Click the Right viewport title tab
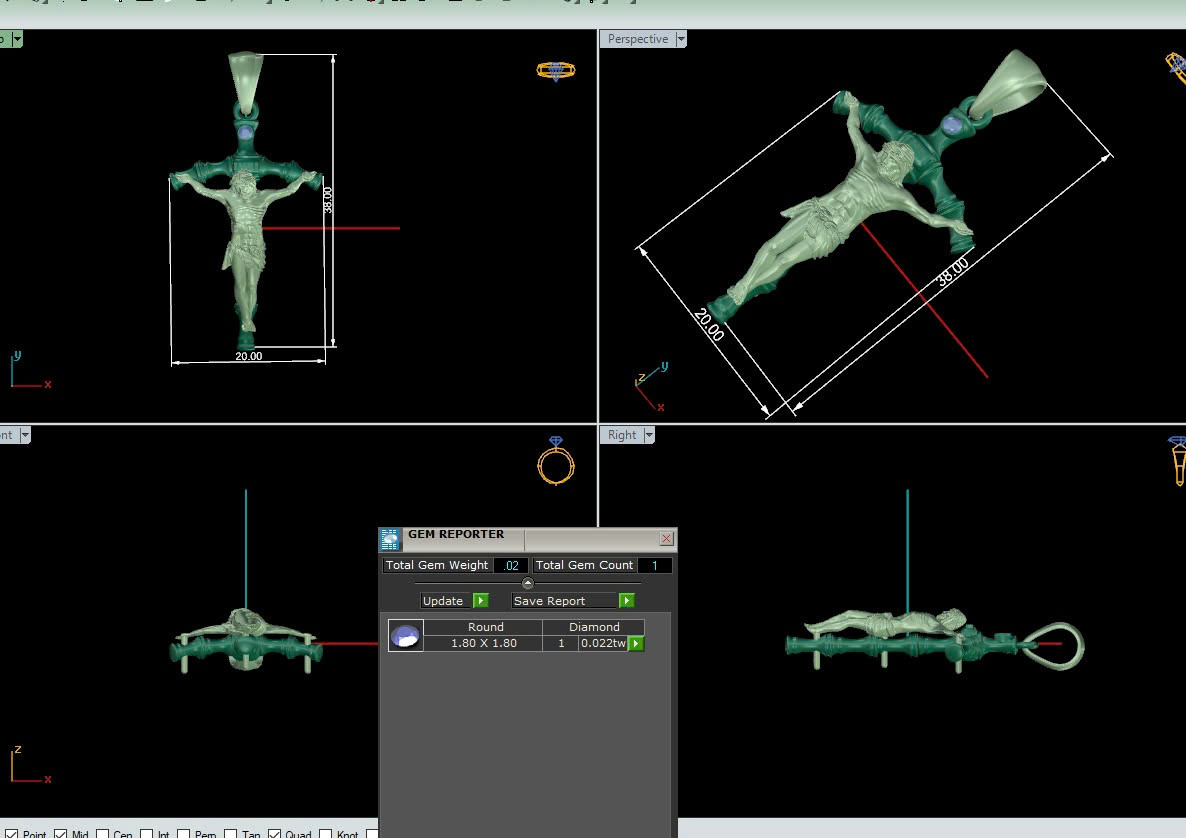1186x838 pixels. (621, 435)
